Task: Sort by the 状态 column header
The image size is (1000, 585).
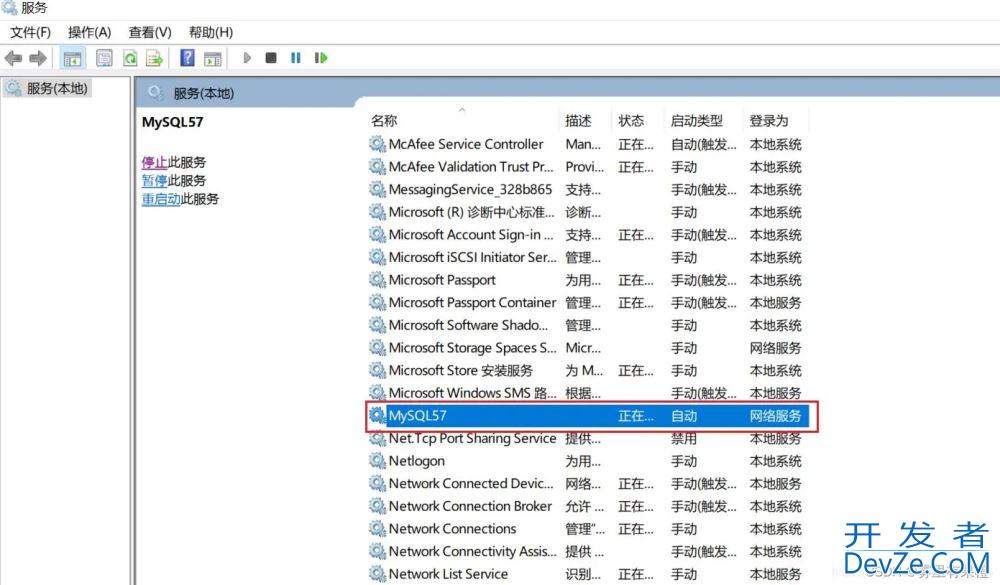Action: pos(631,121)
